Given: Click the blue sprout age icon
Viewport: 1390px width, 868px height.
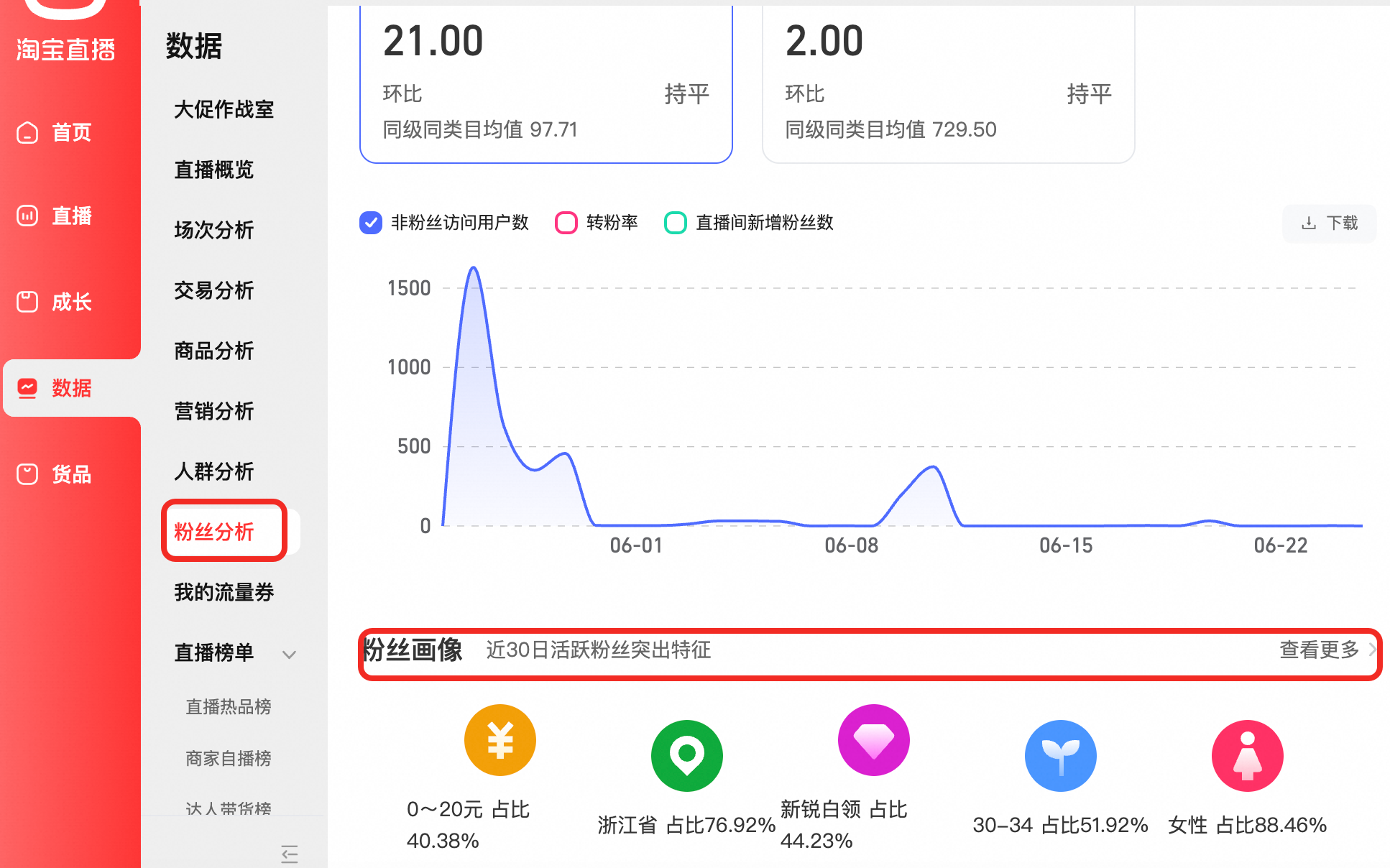Looking at the screenshot, I should tap(1061, 756).
